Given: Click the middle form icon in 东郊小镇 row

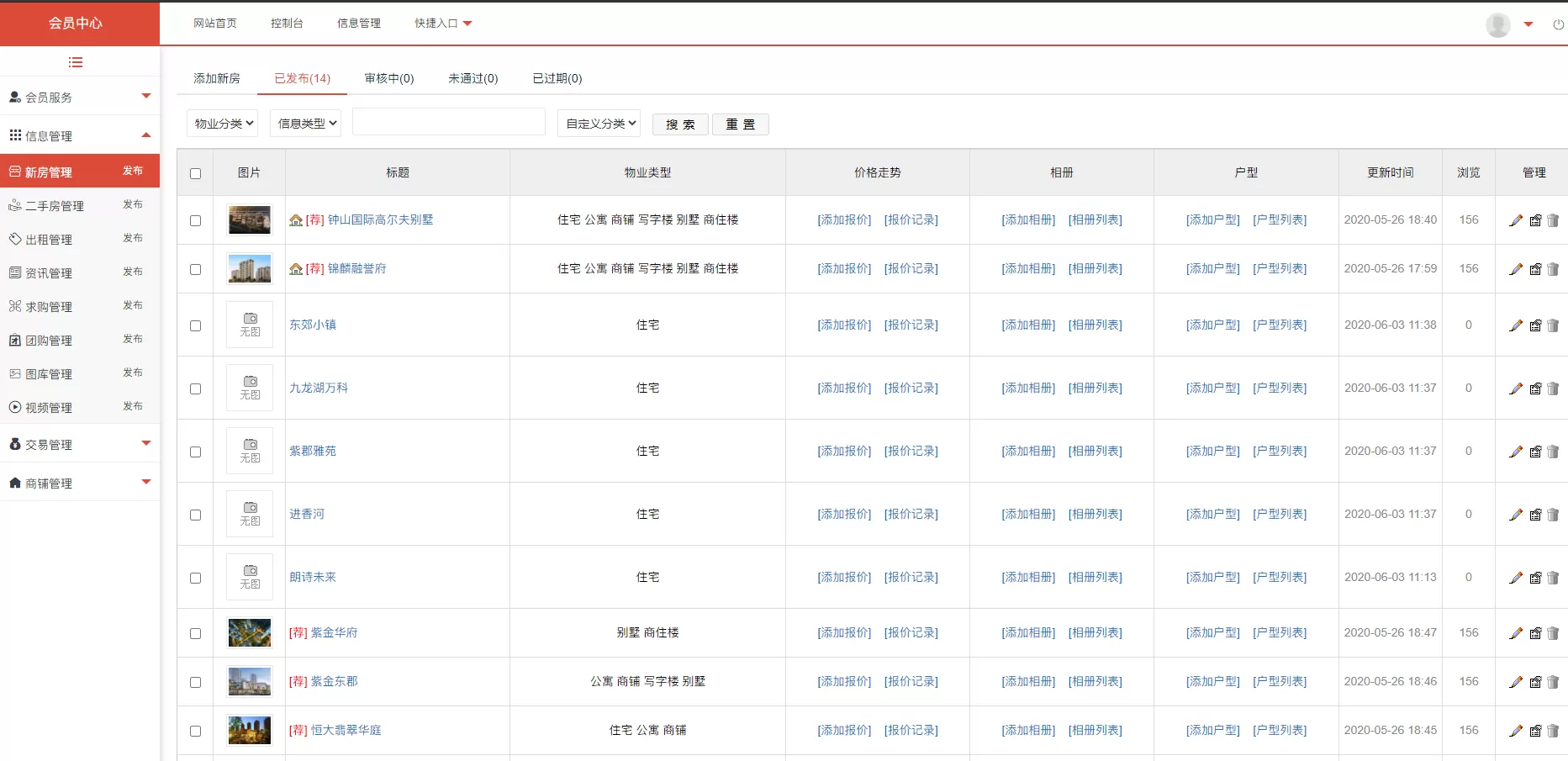Looking at the screenshot, I should [x=1535, y=325].
